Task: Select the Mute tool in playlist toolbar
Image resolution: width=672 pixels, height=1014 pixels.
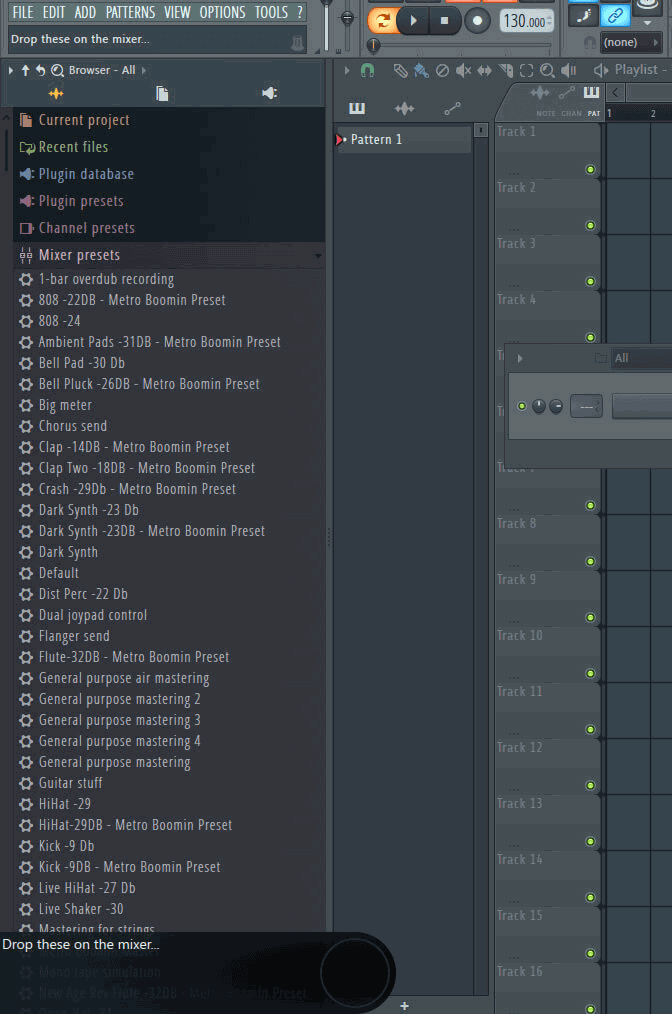Action: tap(463, 70)
